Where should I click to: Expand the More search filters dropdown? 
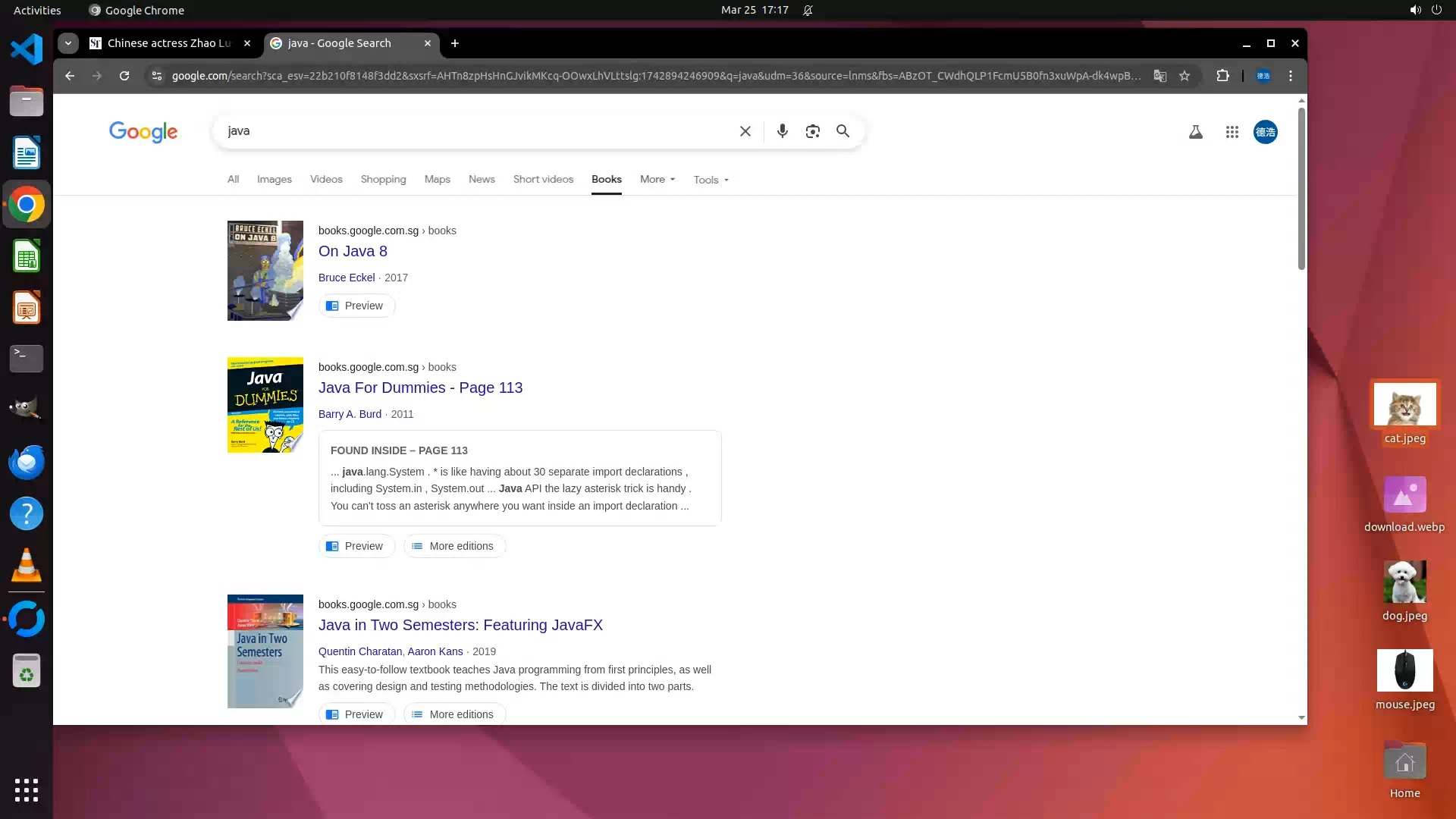click(657, 180)
